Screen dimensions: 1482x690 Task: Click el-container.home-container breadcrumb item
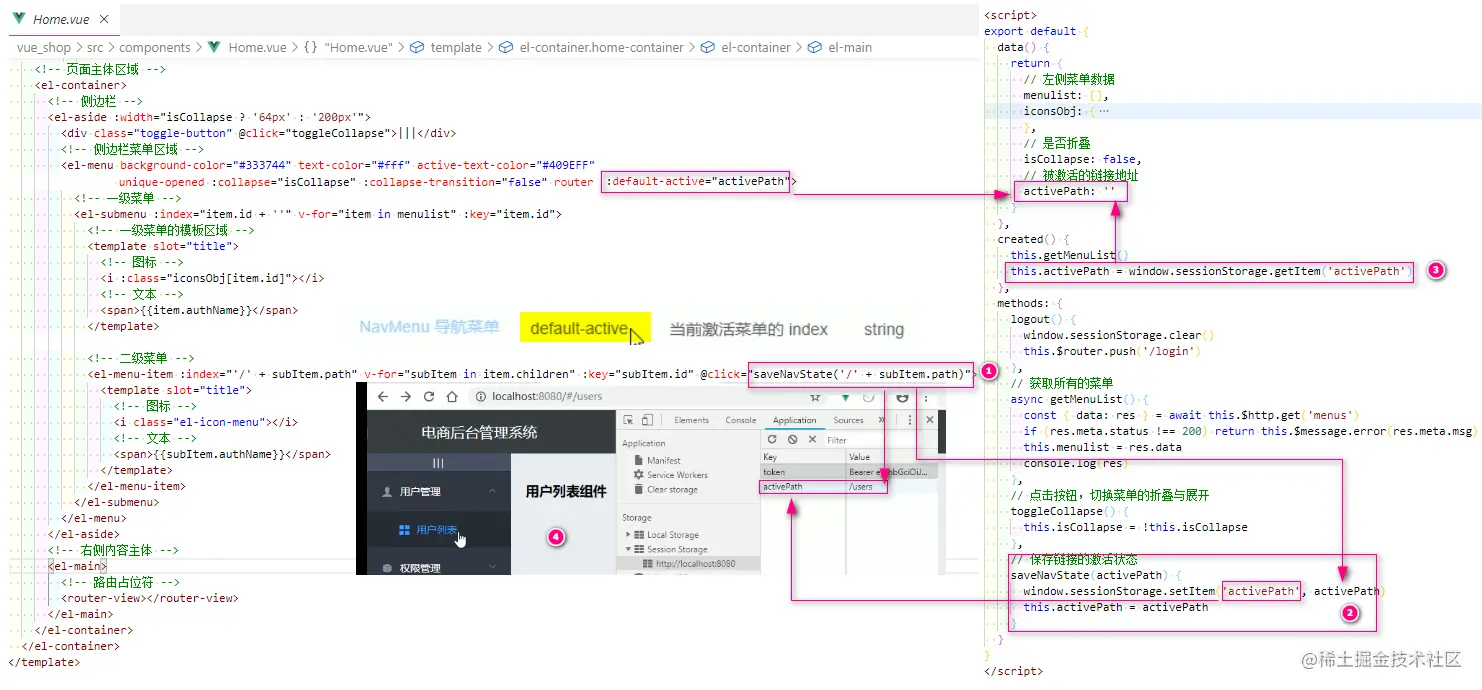tap(601, 47)
